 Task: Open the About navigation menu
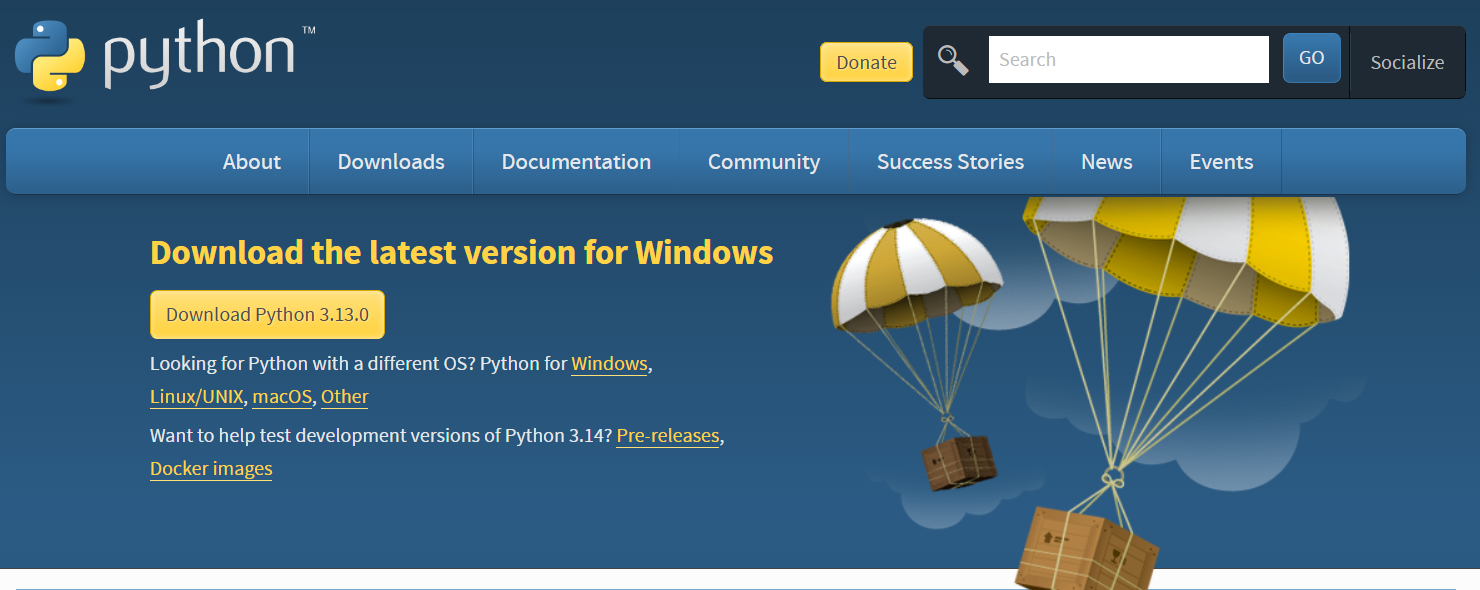click(x=252, y=162)
